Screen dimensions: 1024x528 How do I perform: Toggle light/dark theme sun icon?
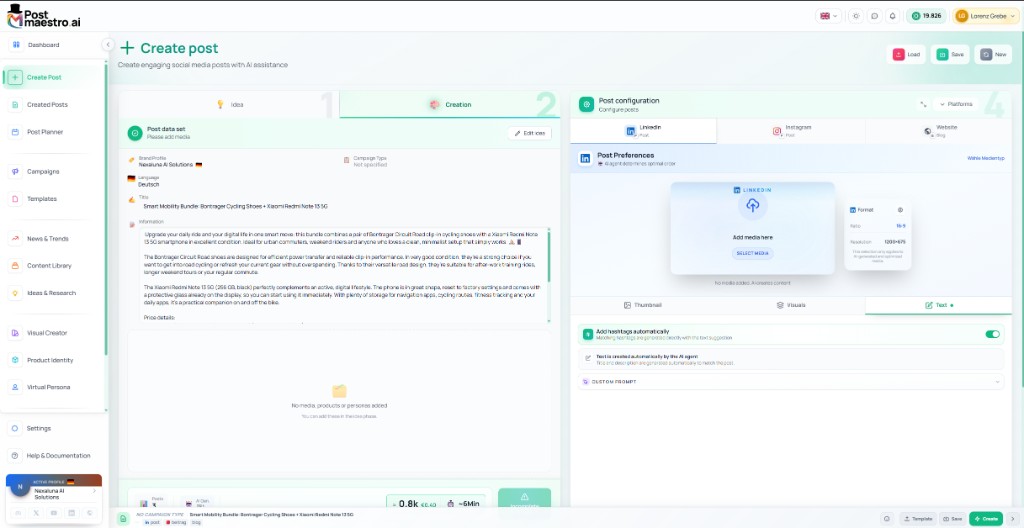tap(856, 16)
